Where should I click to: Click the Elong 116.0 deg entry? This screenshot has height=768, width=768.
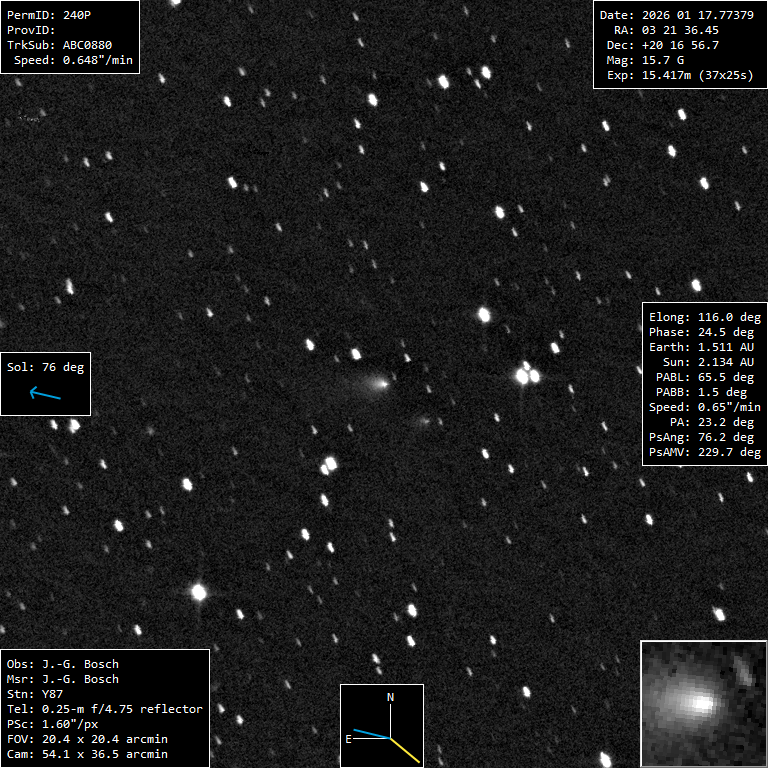(x=704, y=317)
